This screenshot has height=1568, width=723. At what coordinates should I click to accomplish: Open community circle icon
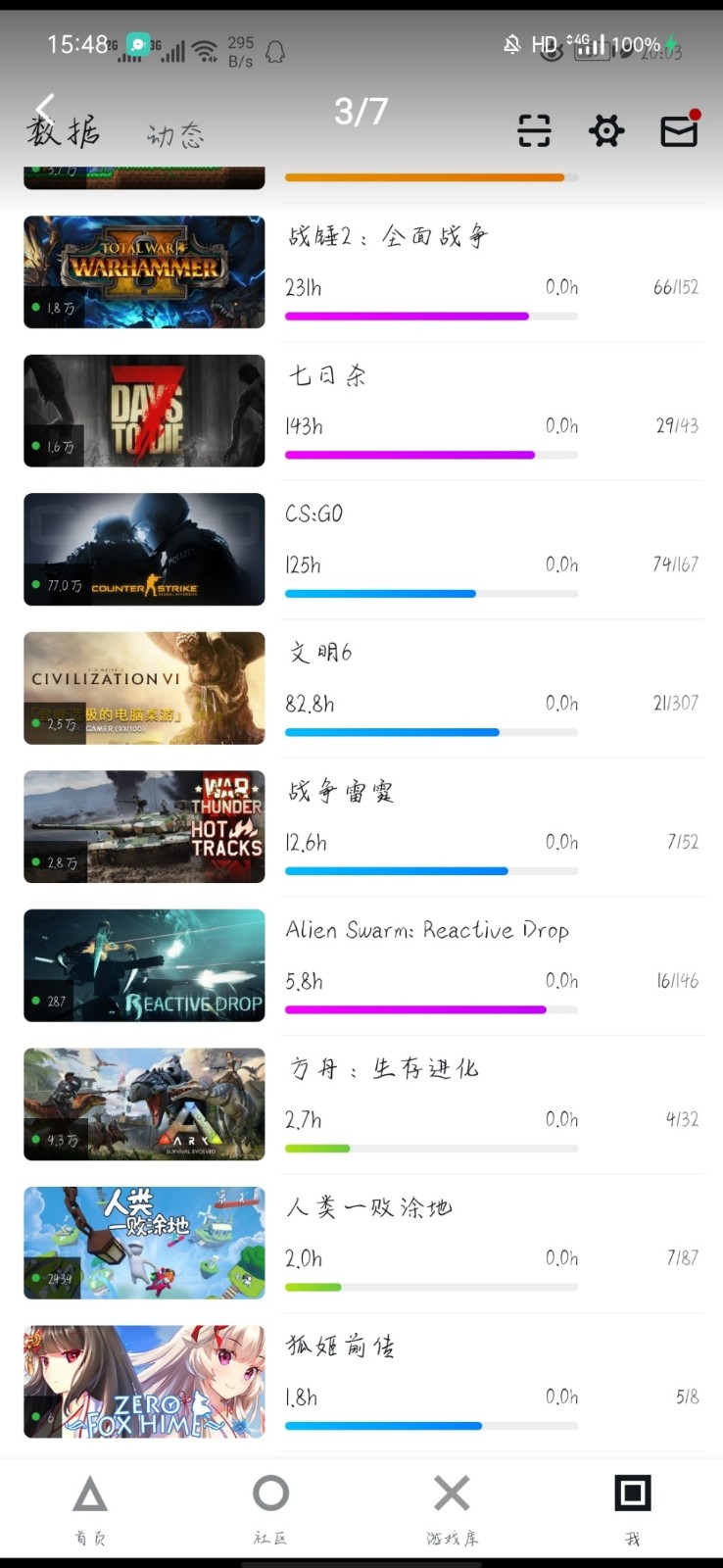[270, 1494]
